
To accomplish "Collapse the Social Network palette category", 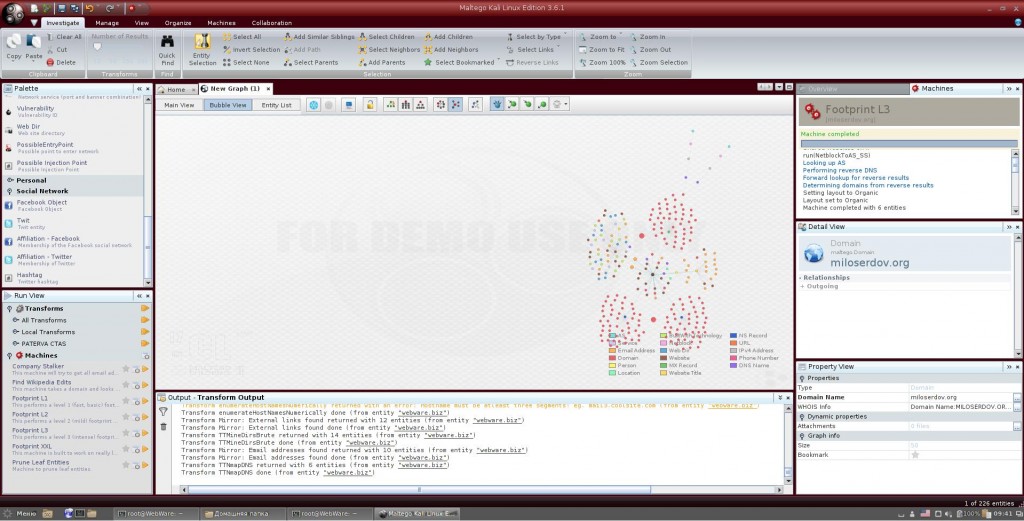I will [10, 191].
